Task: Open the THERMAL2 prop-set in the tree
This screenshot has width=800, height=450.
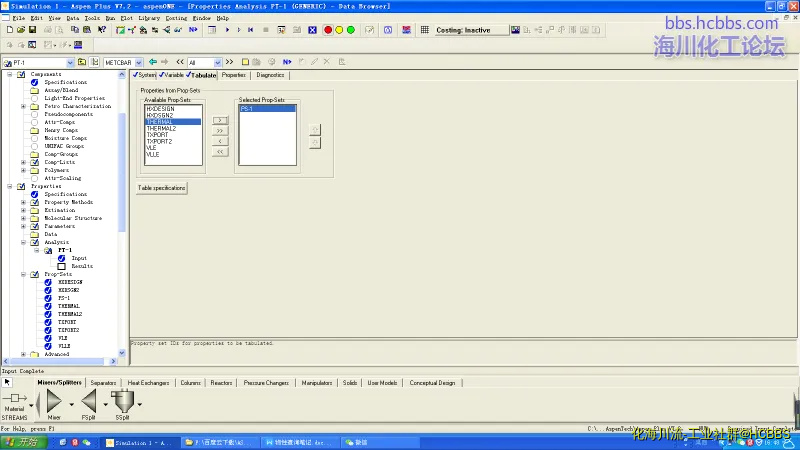Action: coord(70,314)
